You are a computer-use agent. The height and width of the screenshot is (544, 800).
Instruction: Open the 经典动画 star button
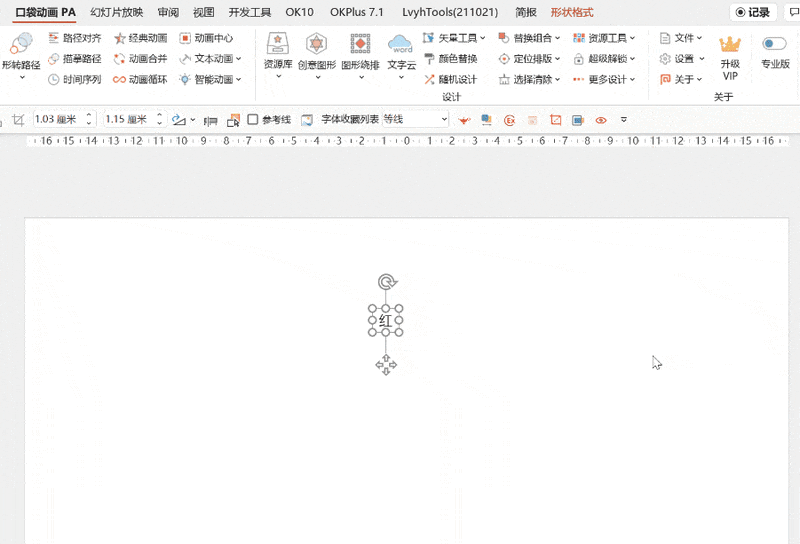pos(141,38)
